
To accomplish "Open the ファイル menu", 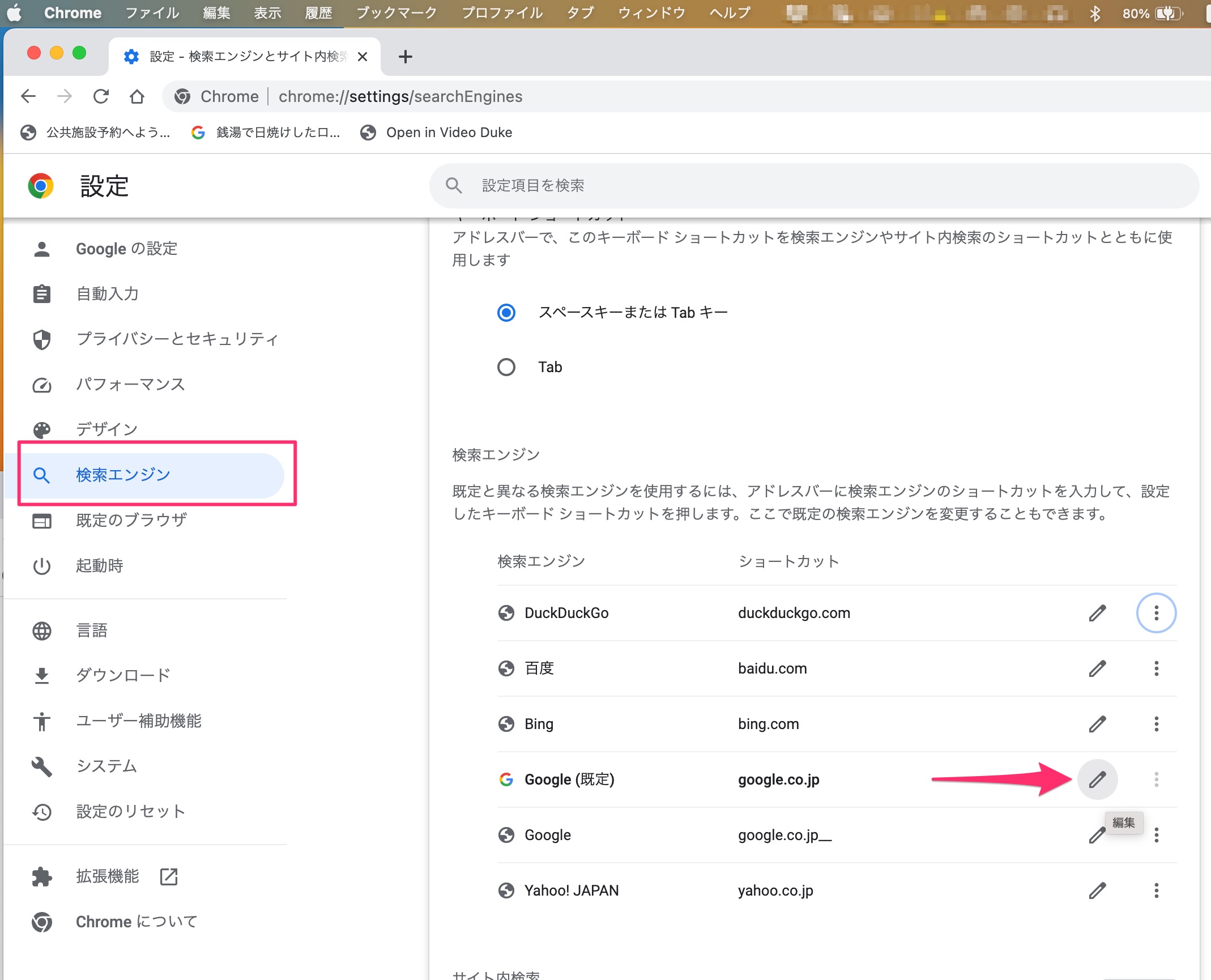I will click(152, 12).
